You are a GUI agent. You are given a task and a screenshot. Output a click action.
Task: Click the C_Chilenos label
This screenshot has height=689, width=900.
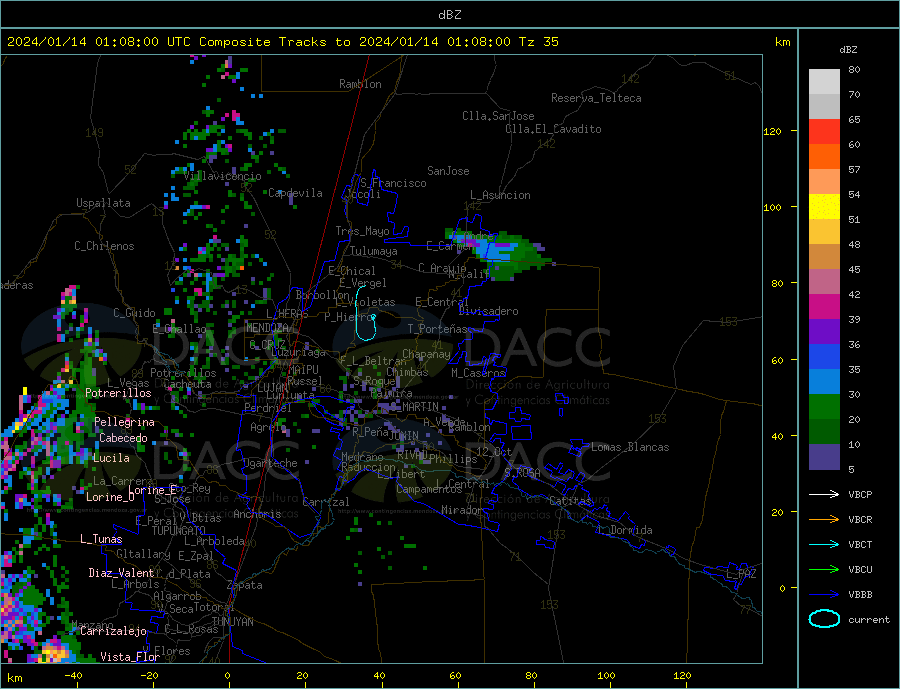click(104, 246)
